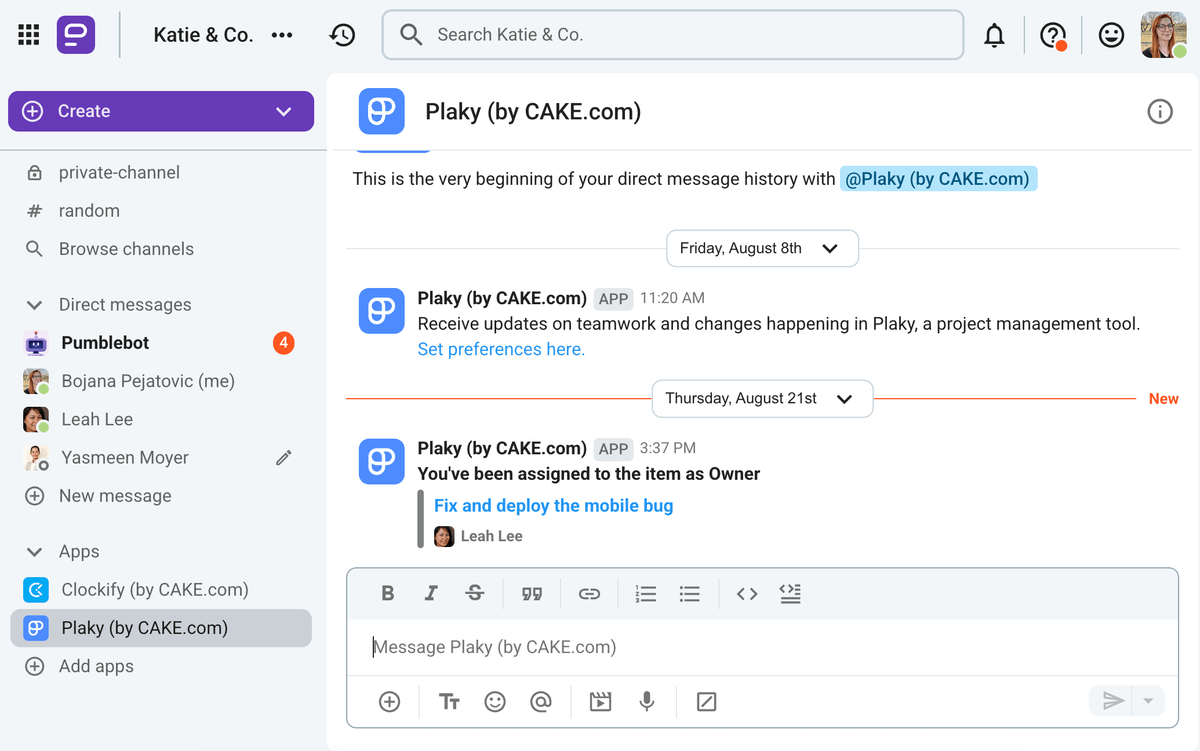Expand the Create button dropdown

[284, 111]
